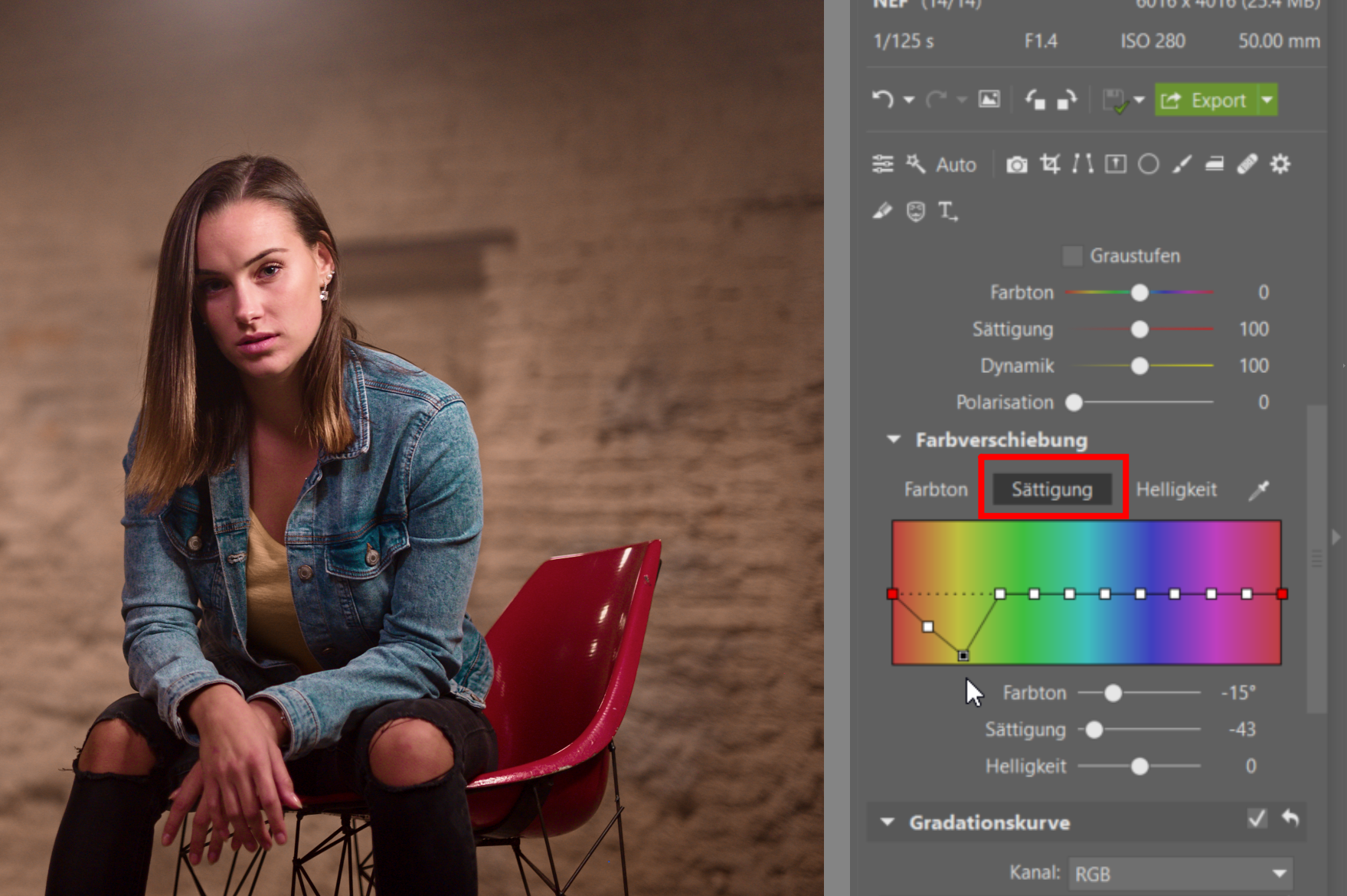This screenshot has height=896, width=1347.
Task: Click the side panel collapse arrow
Action: (1336, 537)
